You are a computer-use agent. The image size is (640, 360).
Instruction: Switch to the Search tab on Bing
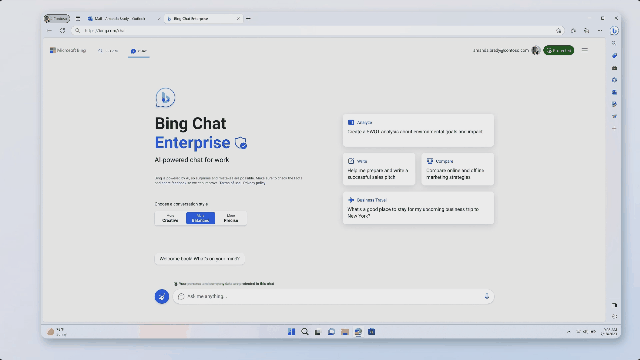click(108, 51)
